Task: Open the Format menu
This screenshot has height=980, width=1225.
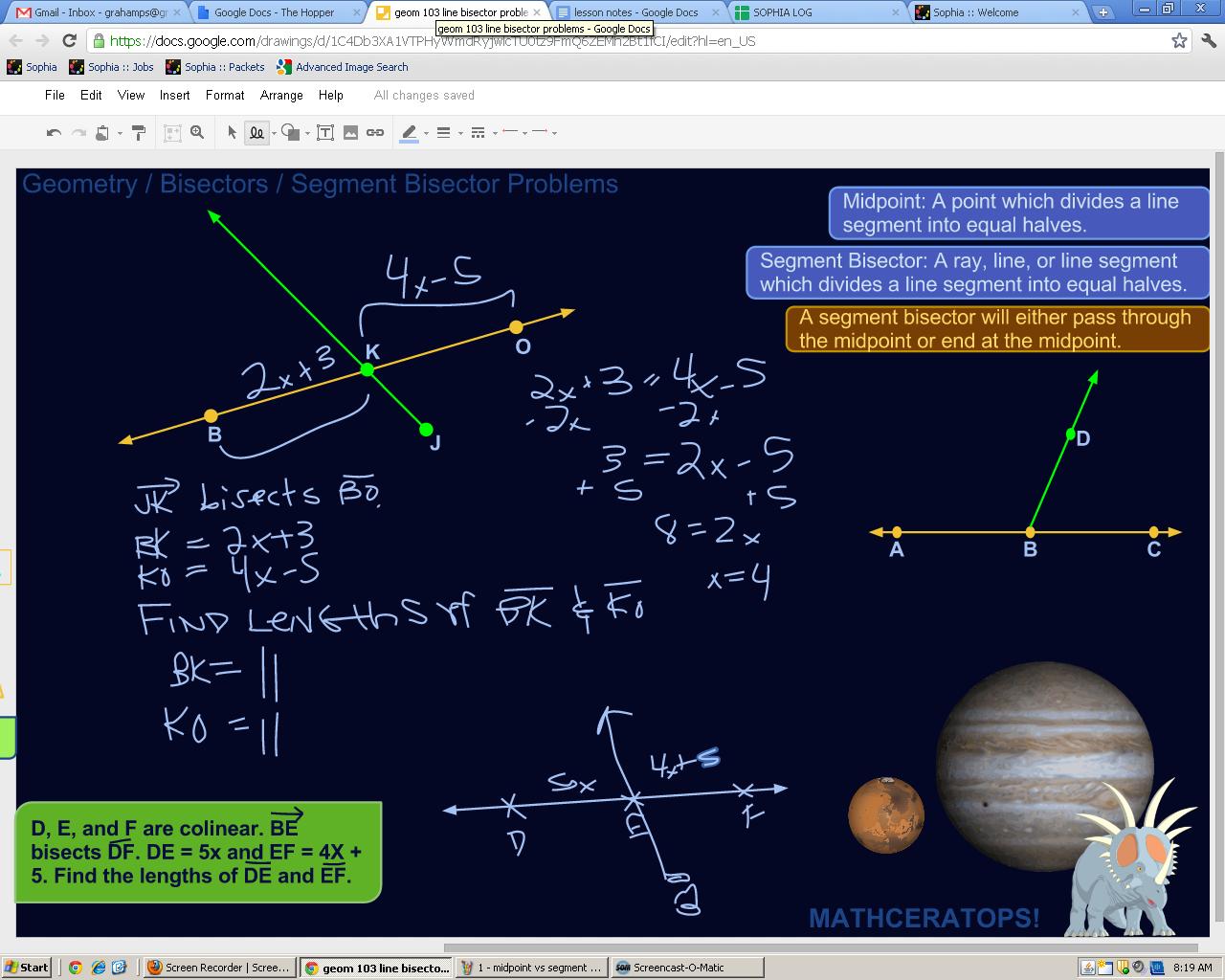Action: (x=225, y=95)
